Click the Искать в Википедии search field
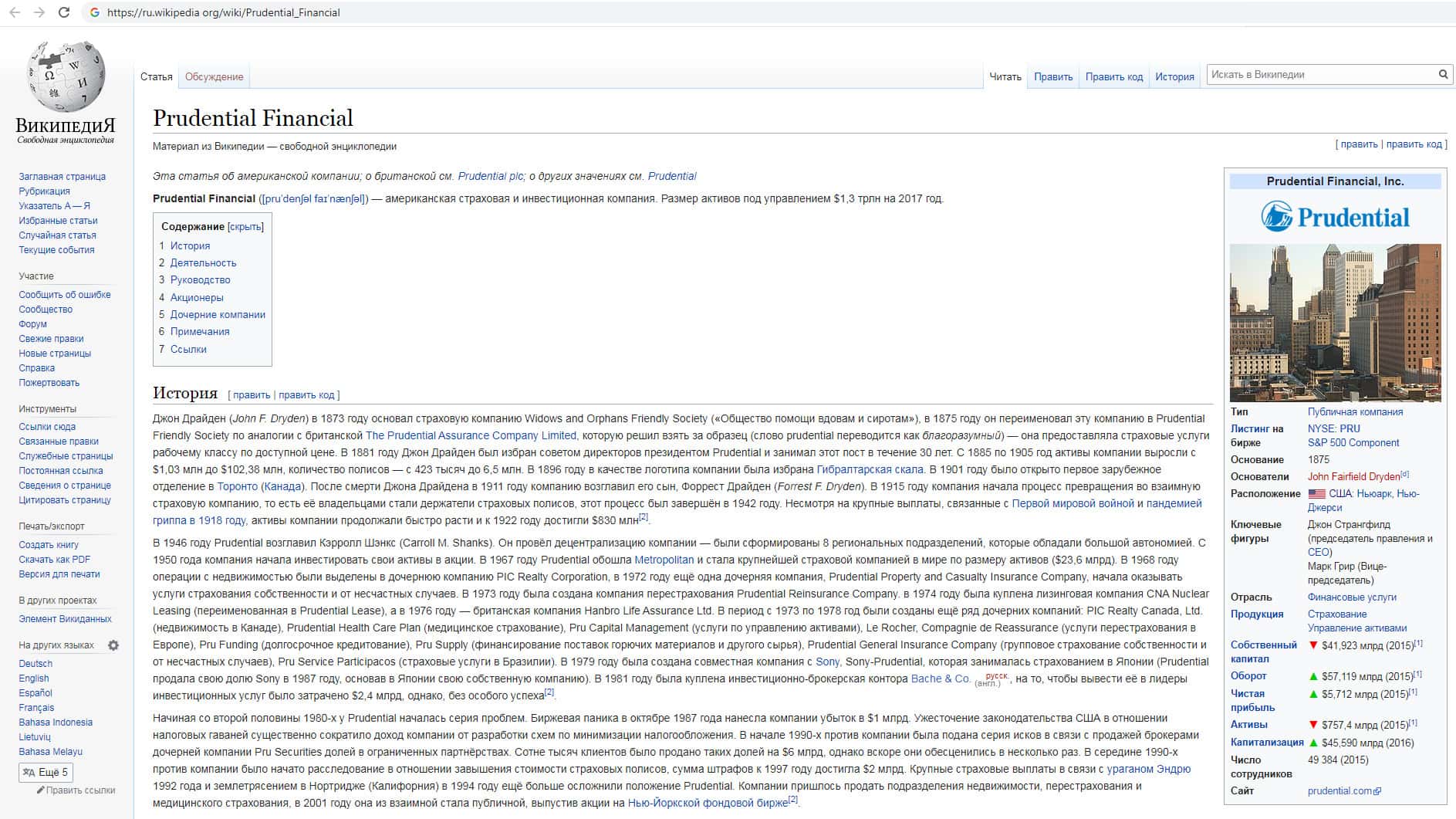Viewport: 1456px width, 819px height. (1319, 75)
